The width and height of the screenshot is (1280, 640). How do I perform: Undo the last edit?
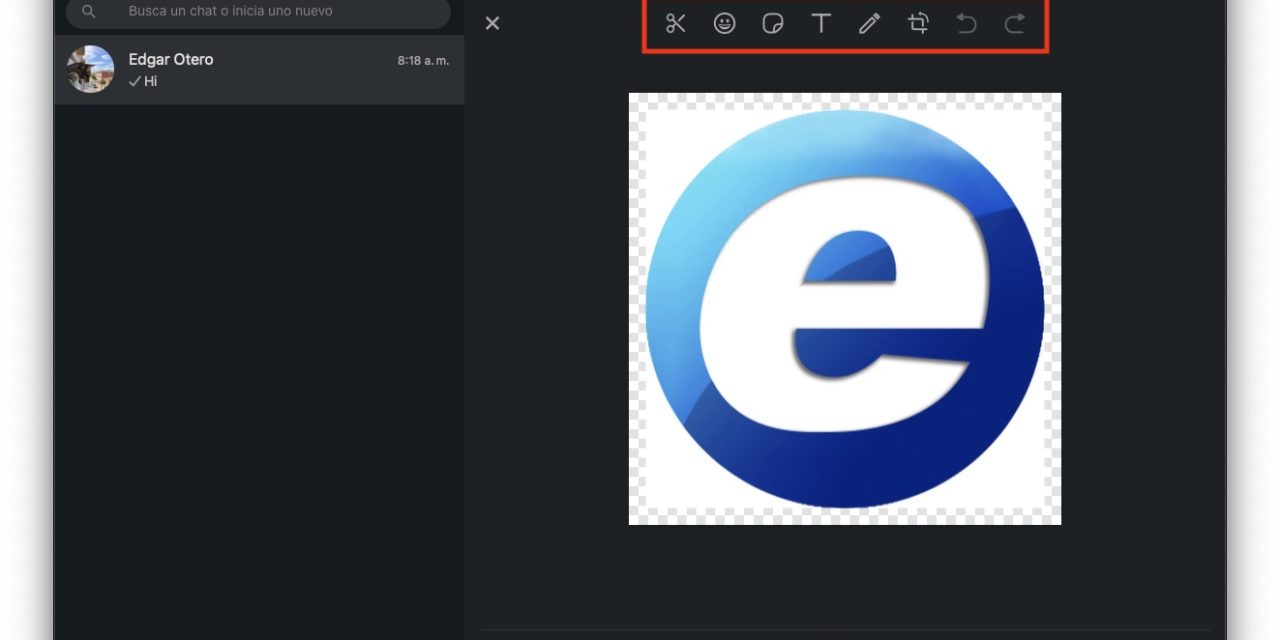tap(966, 24)
